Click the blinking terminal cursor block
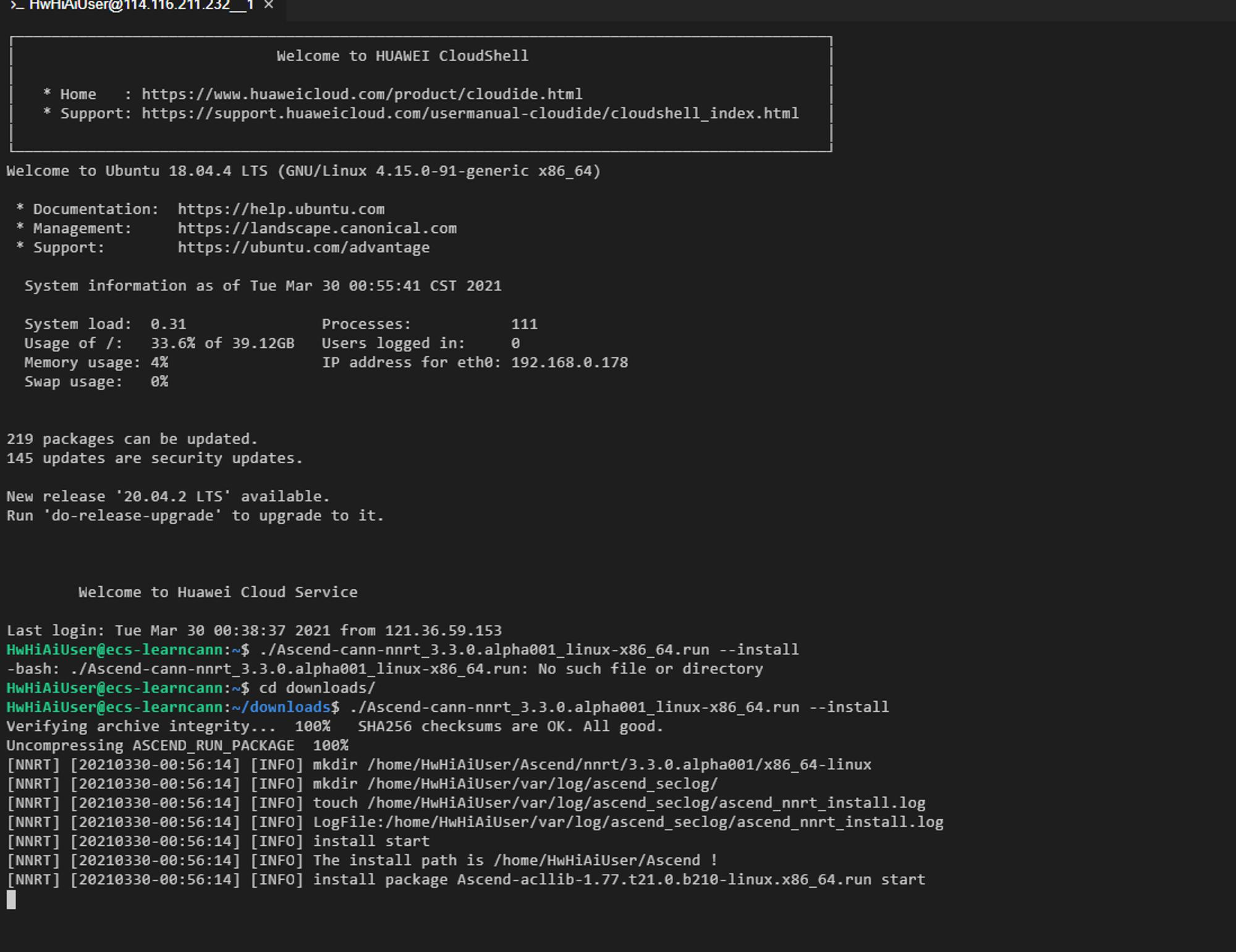 pyautogui.click(x=11, y=899)
